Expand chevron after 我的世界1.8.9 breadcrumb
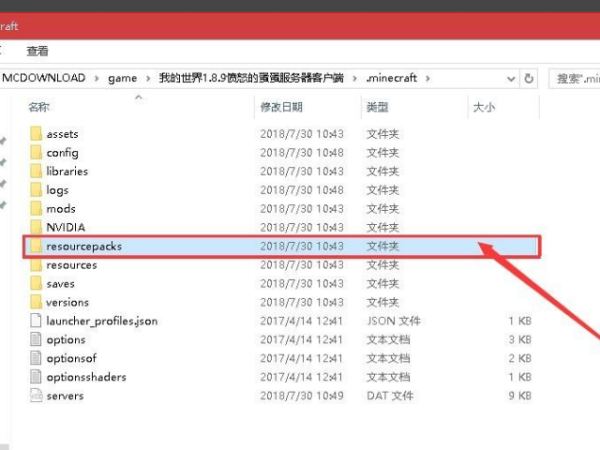The height and width of the screenshot is (450, 600). coord(355,78)
